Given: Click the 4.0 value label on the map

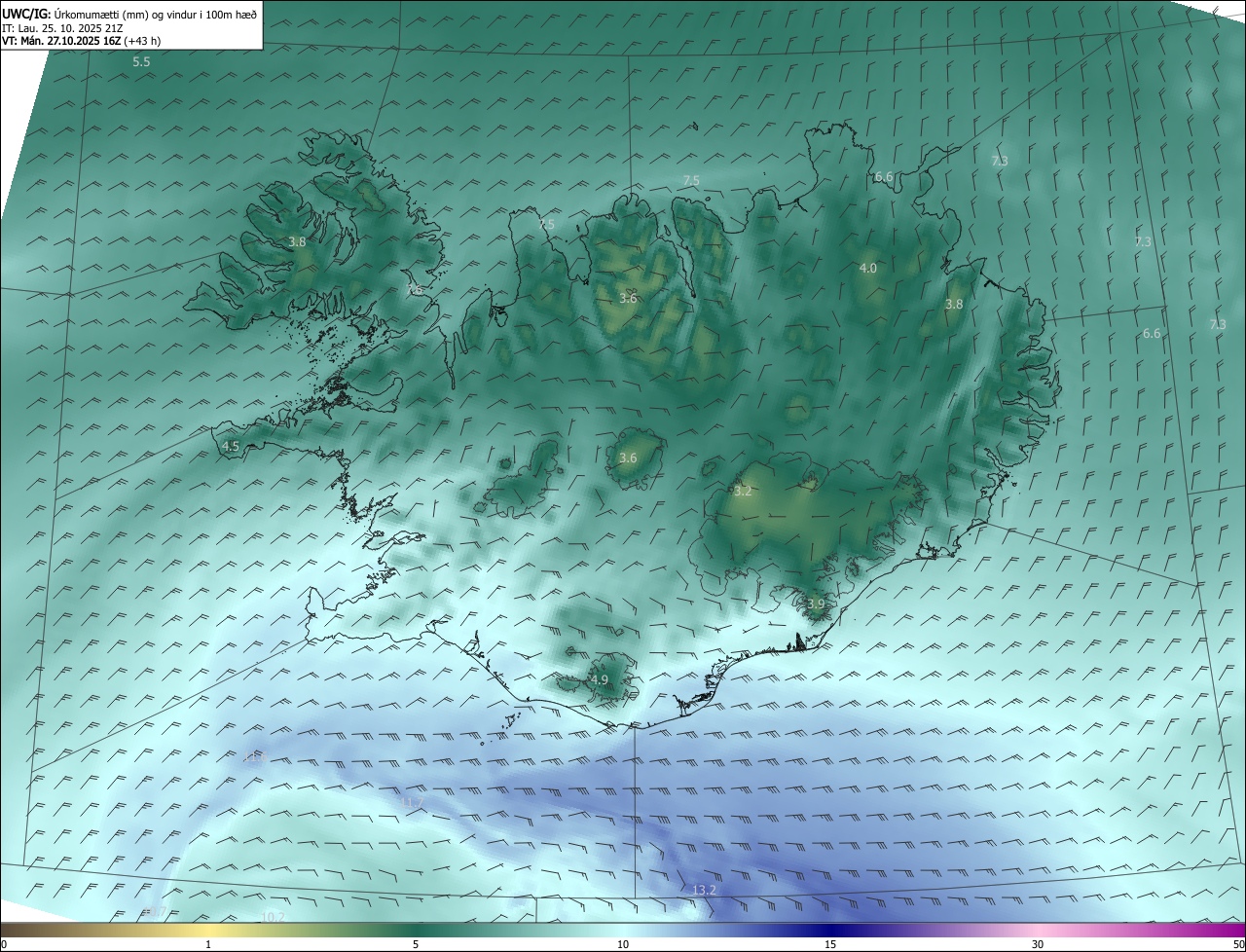Looking at the screenshot, I should [868, 269].
